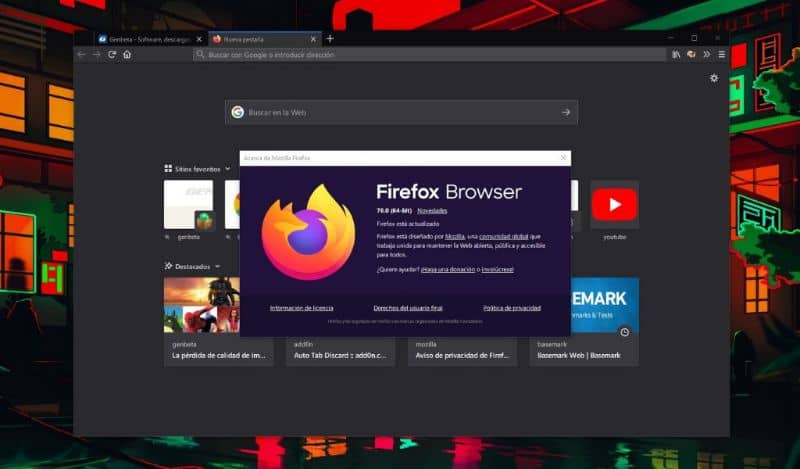
Task: Select the Nueva pestaña tab
Action: (x=264, y=39)
